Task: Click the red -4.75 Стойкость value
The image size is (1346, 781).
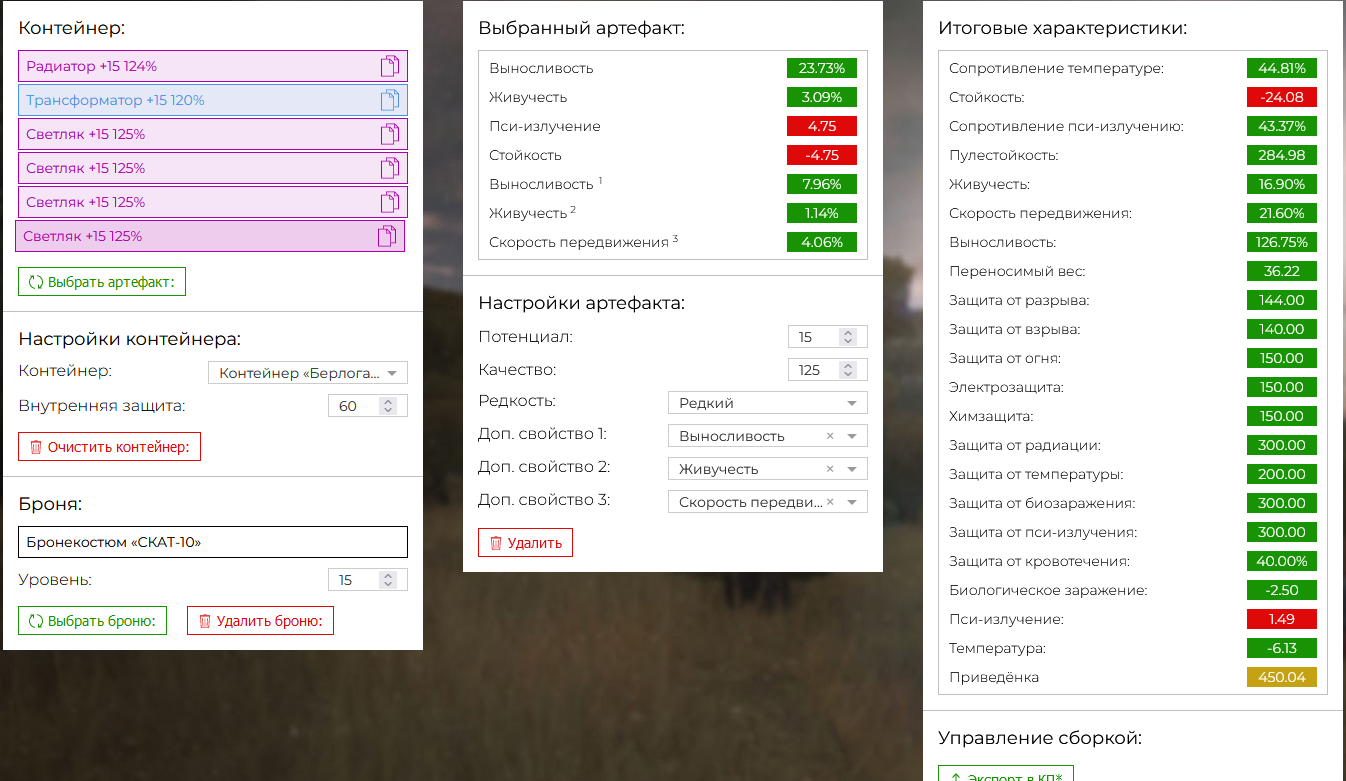Action: click(x=822, y=155)
